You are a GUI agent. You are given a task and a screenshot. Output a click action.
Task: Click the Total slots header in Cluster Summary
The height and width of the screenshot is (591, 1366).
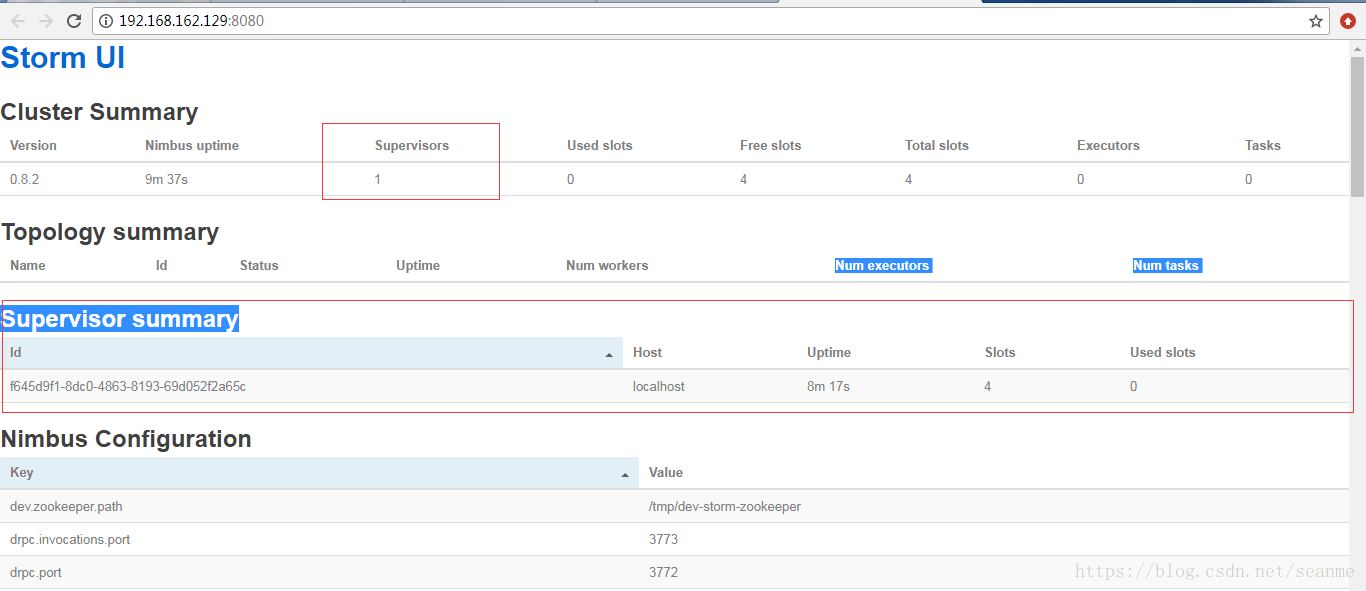(937, 146)
